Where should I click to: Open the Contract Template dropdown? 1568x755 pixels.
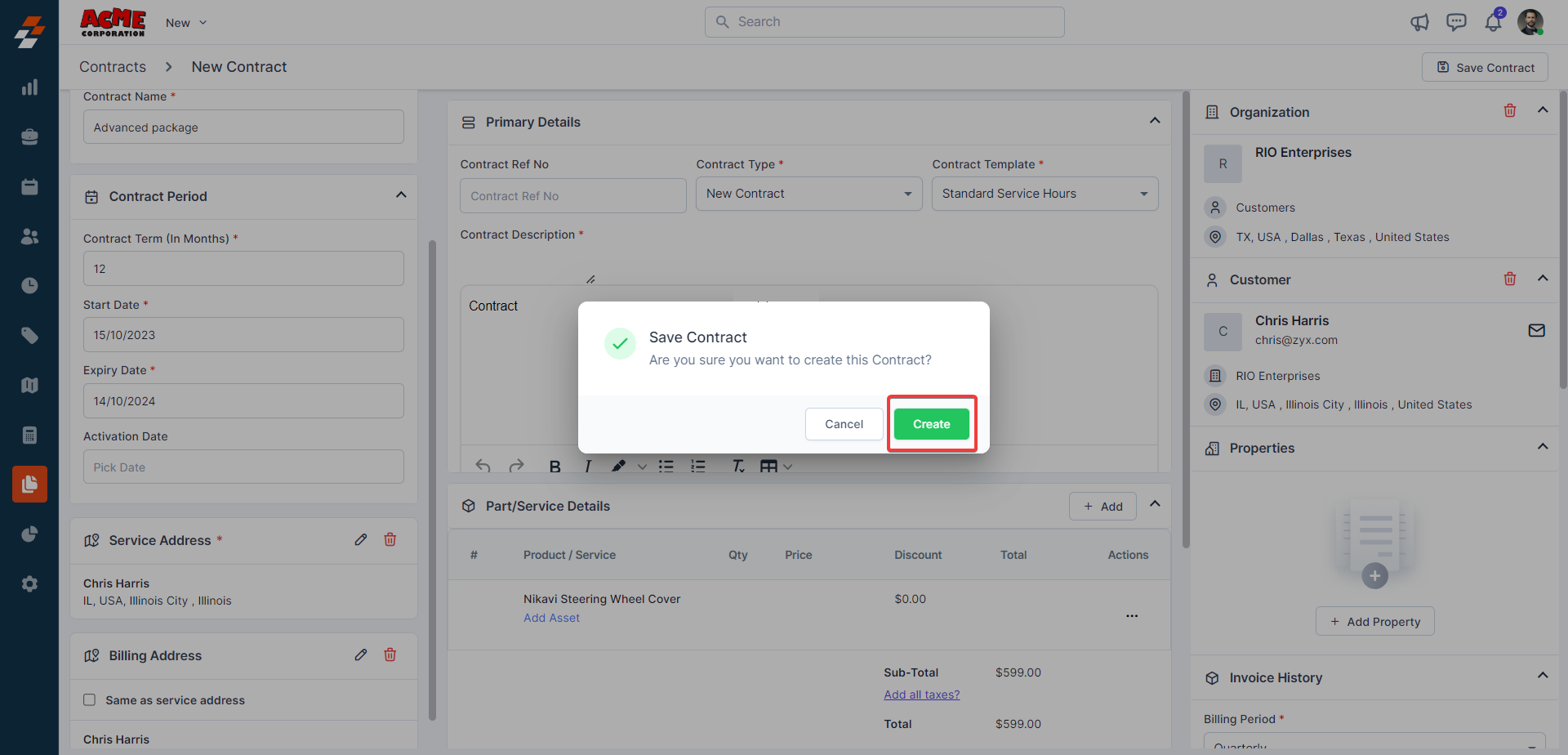(x=1045, y=194)
